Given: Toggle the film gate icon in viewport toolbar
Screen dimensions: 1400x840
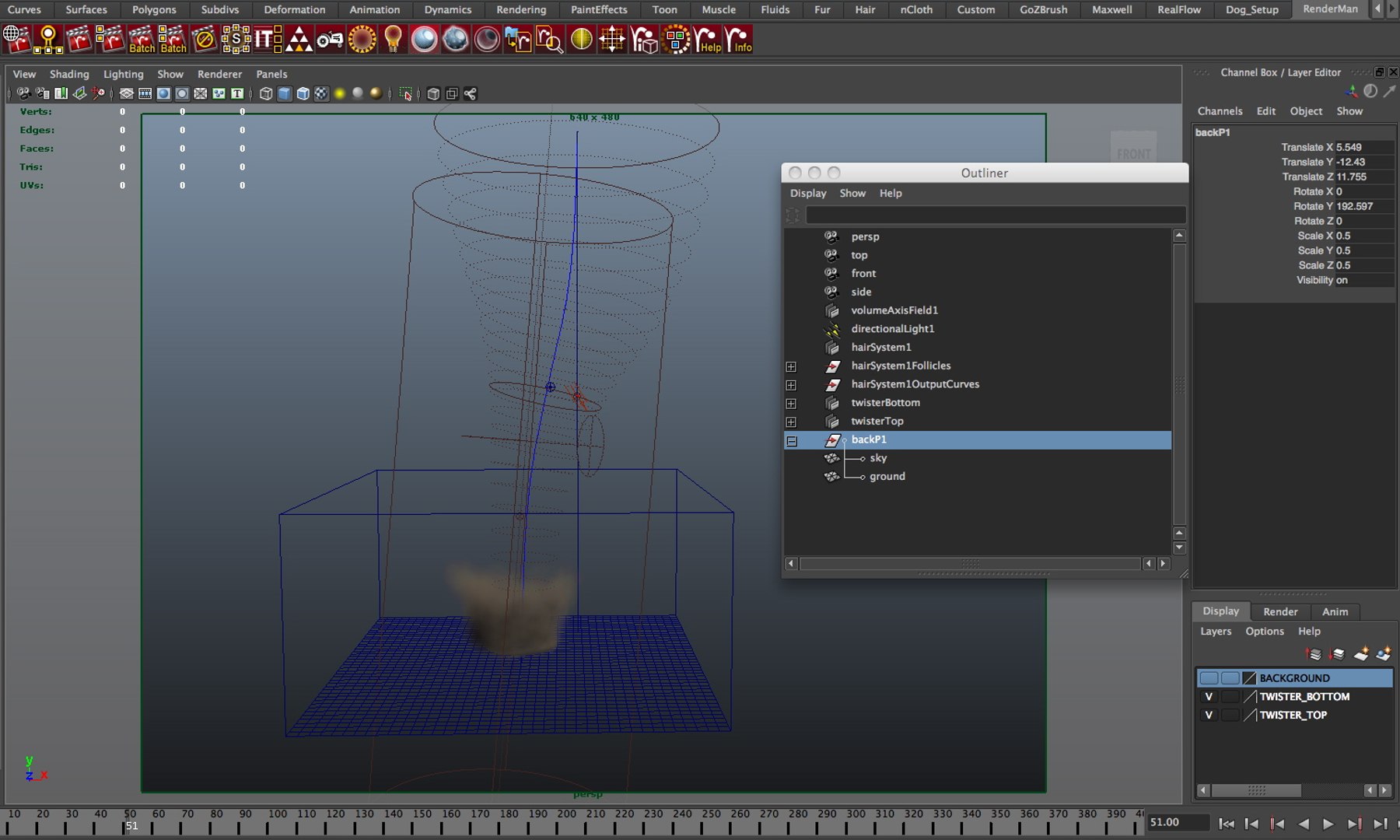Looking at the screenshot, I should (x=145, y=93).
